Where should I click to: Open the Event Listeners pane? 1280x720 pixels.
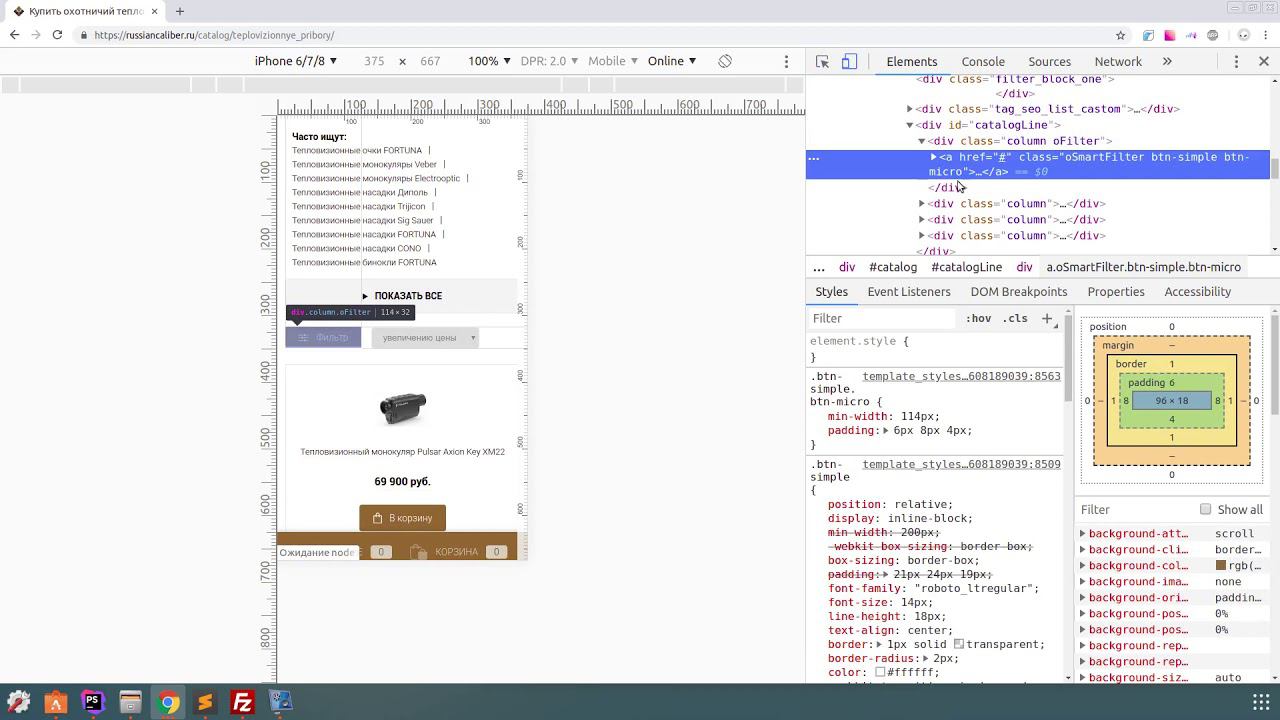point(909,292)
